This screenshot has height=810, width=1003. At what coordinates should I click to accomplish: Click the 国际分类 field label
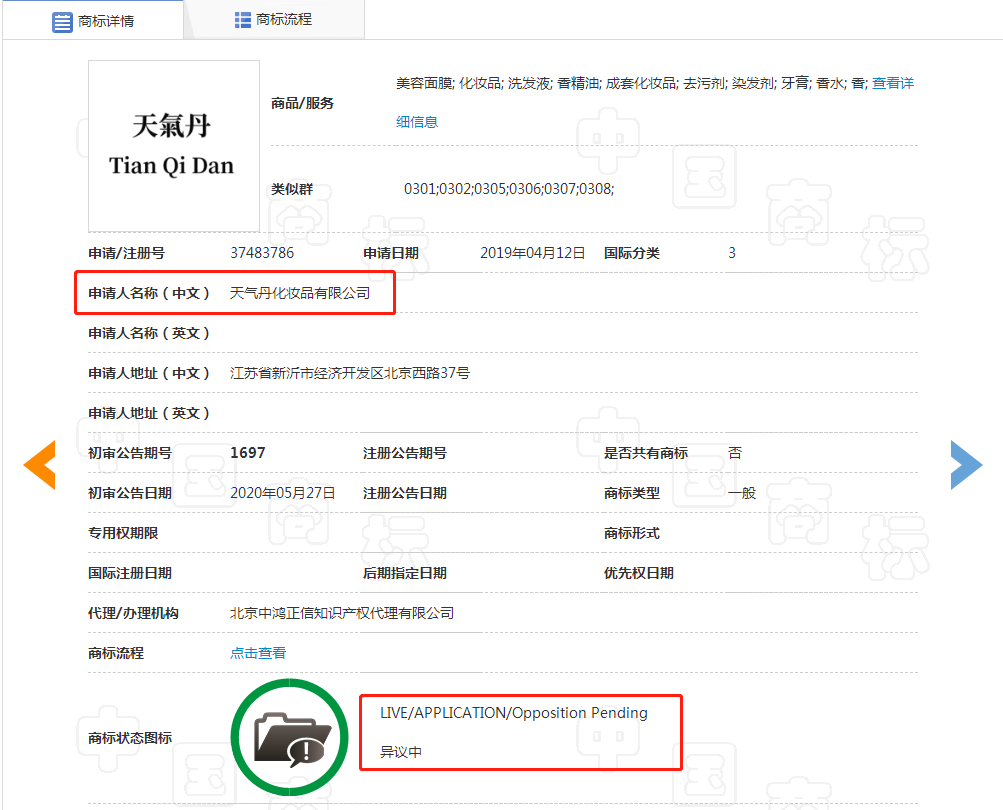pyautogui.click(x=631, y=253)
